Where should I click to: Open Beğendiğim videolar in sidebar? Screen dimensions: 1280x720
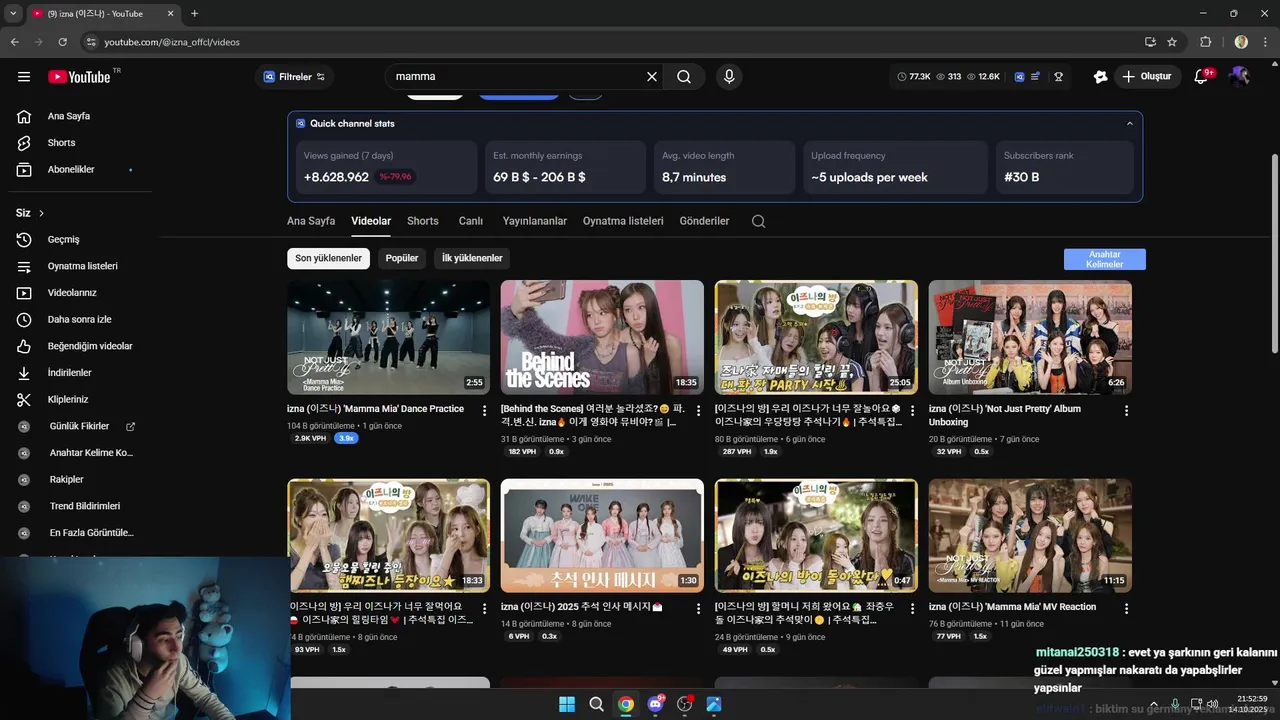(90, 347)
